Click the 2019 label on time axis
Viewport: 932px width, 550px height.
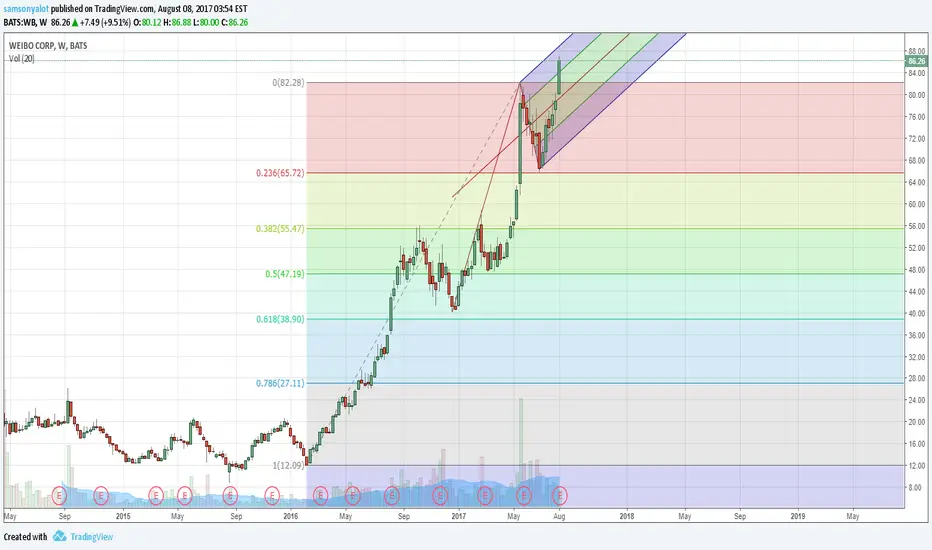(798, 516)
